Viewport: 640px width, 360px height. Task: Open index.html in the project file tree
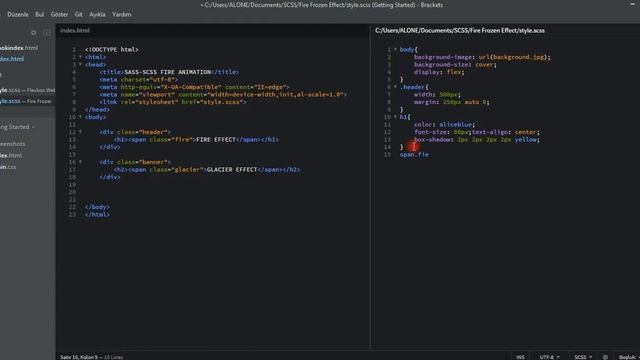click(11, 156)
